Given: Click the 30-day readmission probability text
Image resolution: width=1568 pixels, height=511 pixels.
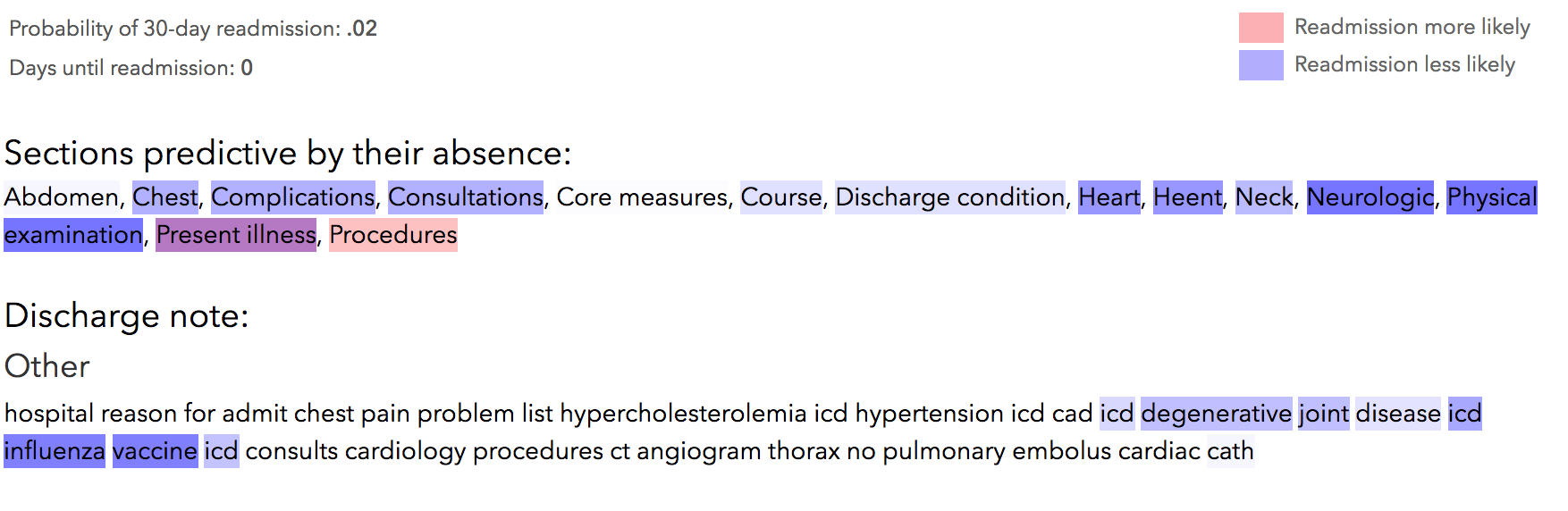Looking at the screenshot, I should point(193,29).
